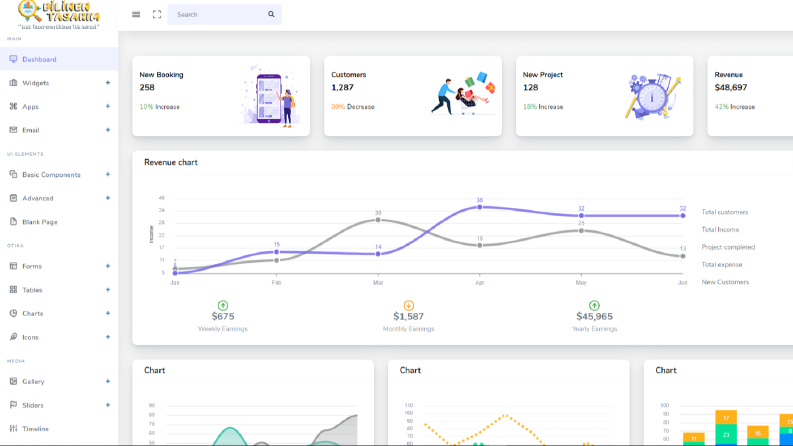Toggle the Total customers legend entry
This screenshot has width=793, height=446.
pos(724,212)
